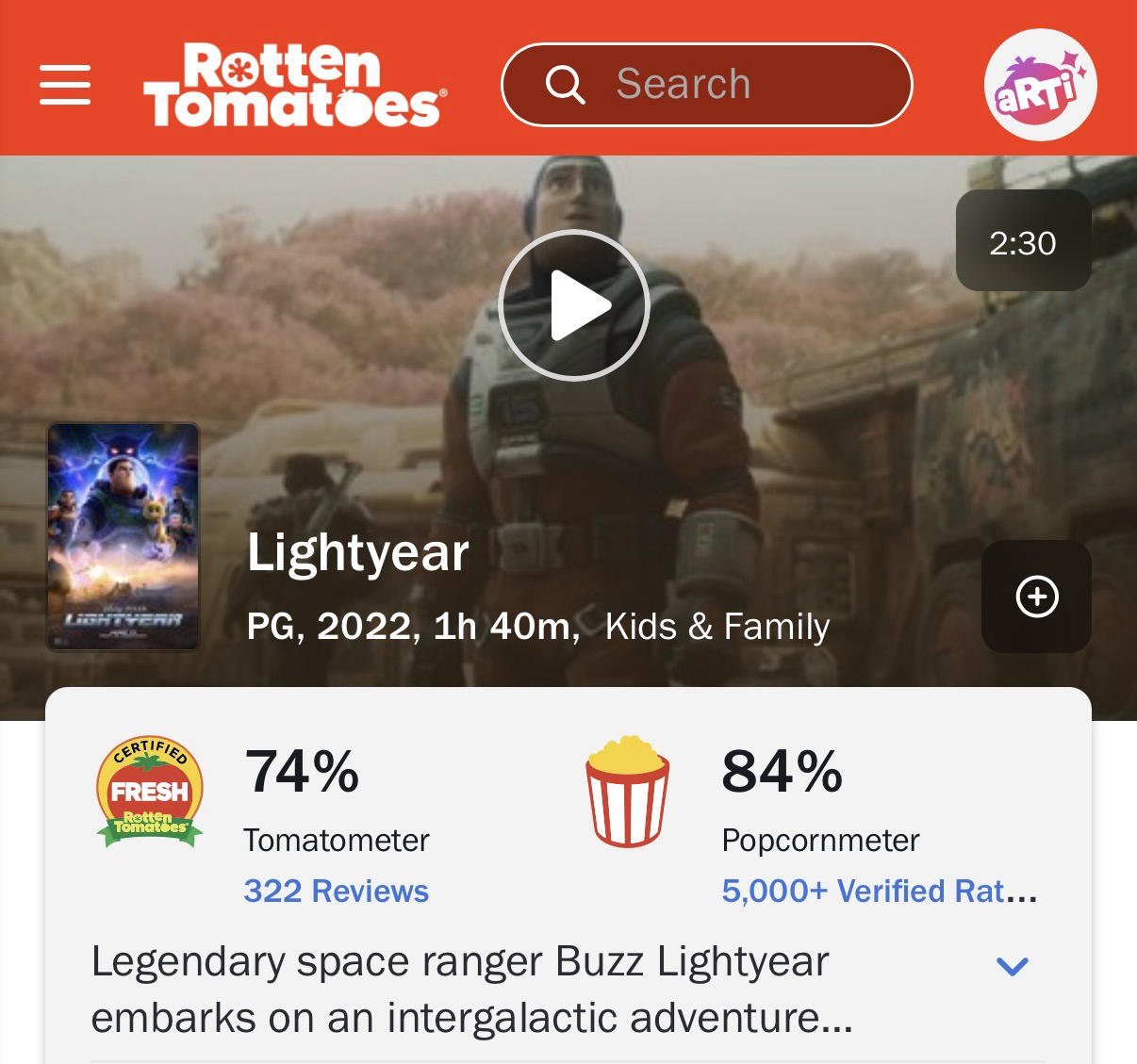This screenshot has height=1064, width=1137.
Task: Click the 74% Tomatometer score
Action: pyautogui.click(x=302, y=771)
